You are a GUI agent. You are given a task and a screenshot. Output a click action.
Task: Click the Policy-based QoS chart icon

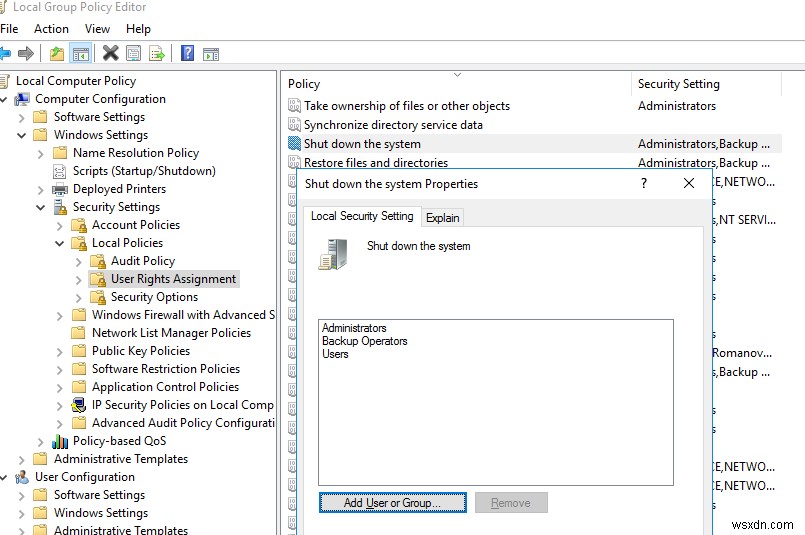60,441
